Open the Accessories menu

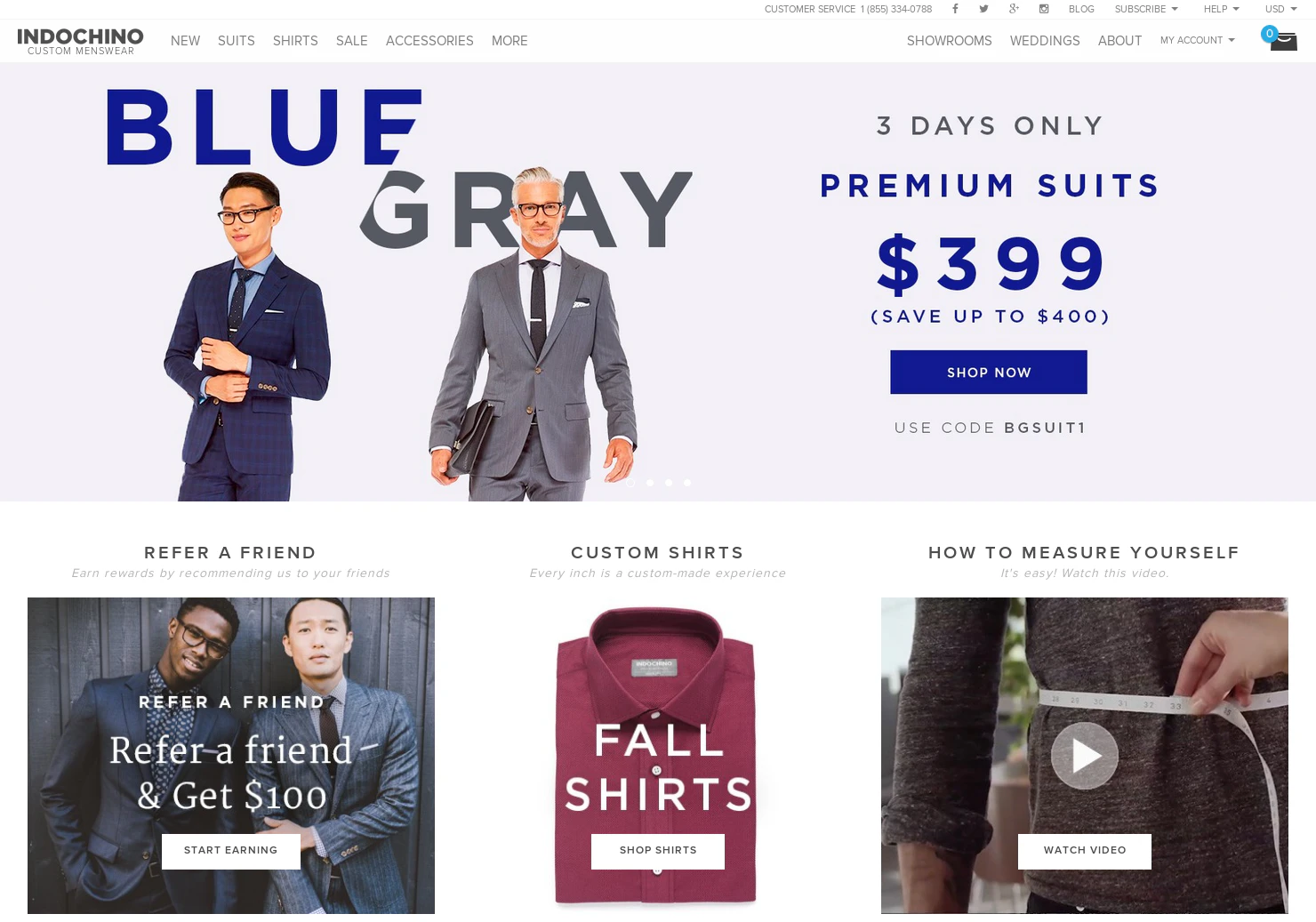pyautogui.click(x=429, y=41)
